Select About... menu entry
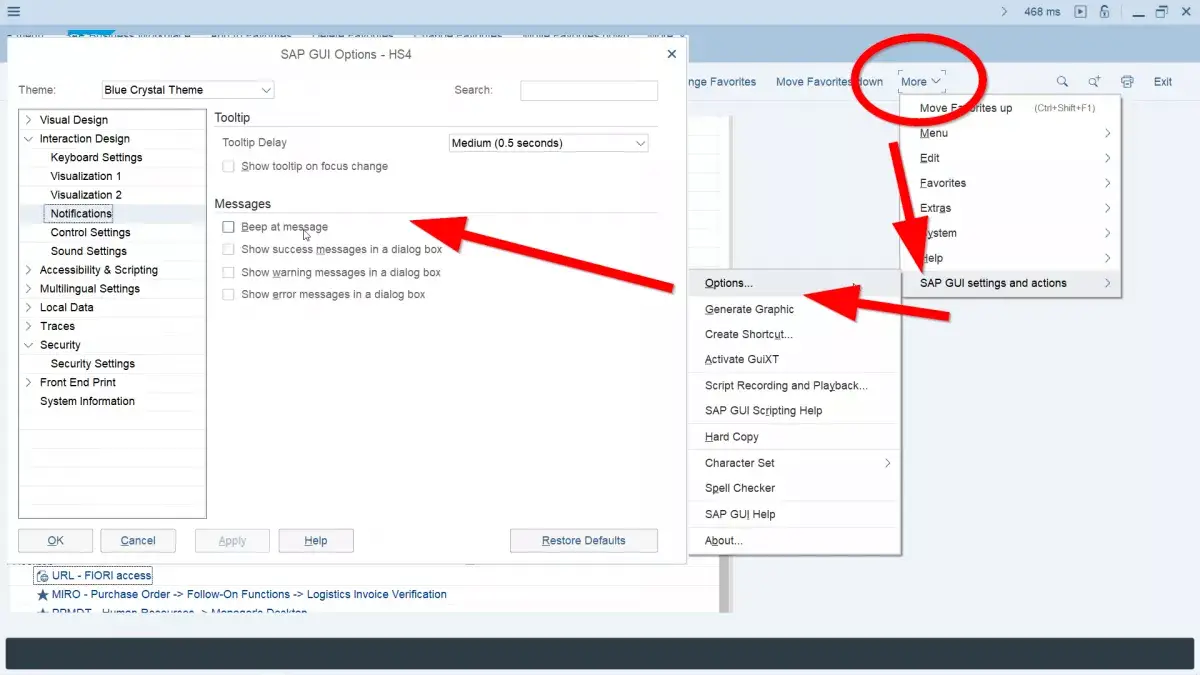 [795, 541]
